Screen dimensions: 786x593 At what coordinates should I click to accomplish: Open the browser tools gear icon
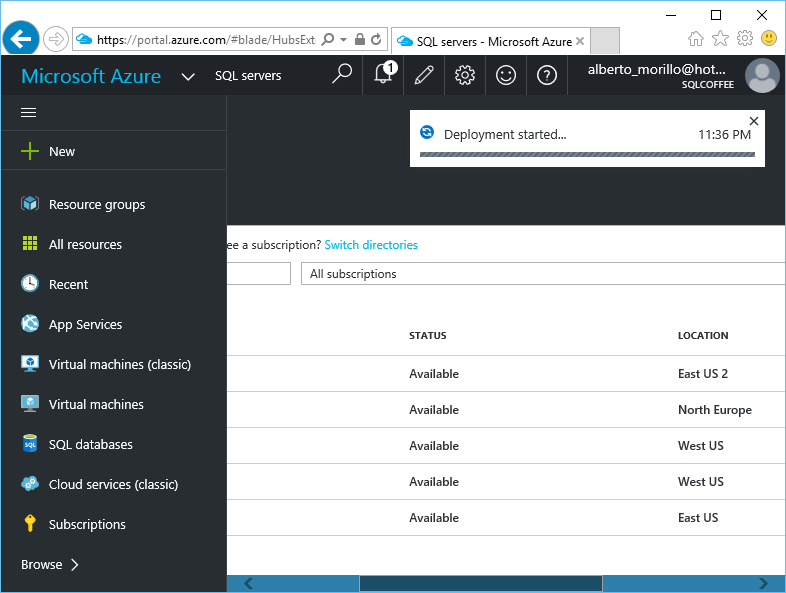pos(744,38)
